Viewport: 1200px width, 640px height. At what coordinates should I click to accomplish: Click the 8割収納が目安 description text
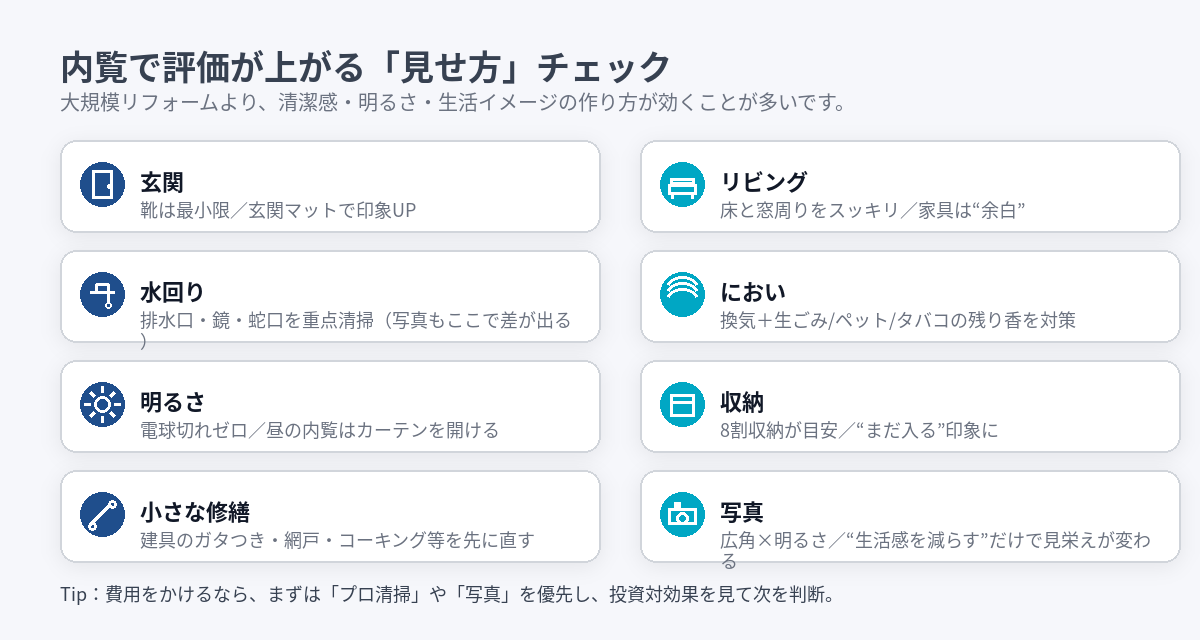coord(858,431)
